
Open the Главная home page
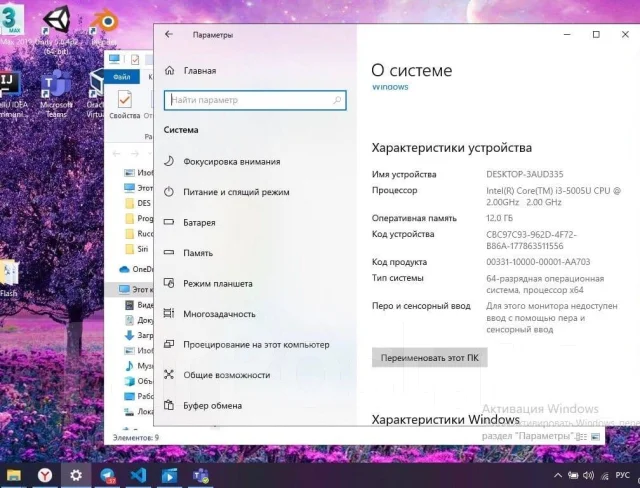[190, 71]
